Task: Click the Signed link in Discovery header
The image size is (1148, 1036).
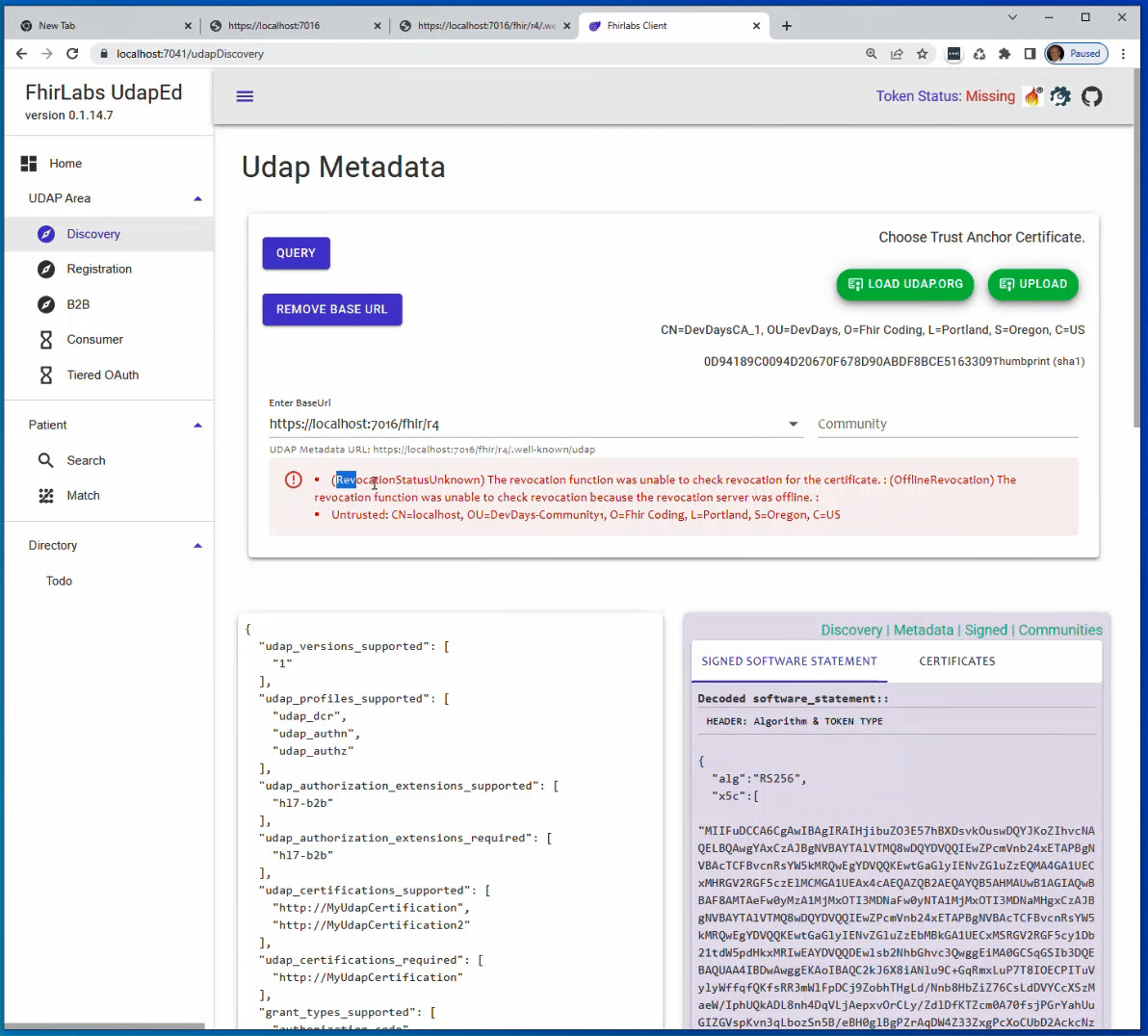Action: point(986,630)
